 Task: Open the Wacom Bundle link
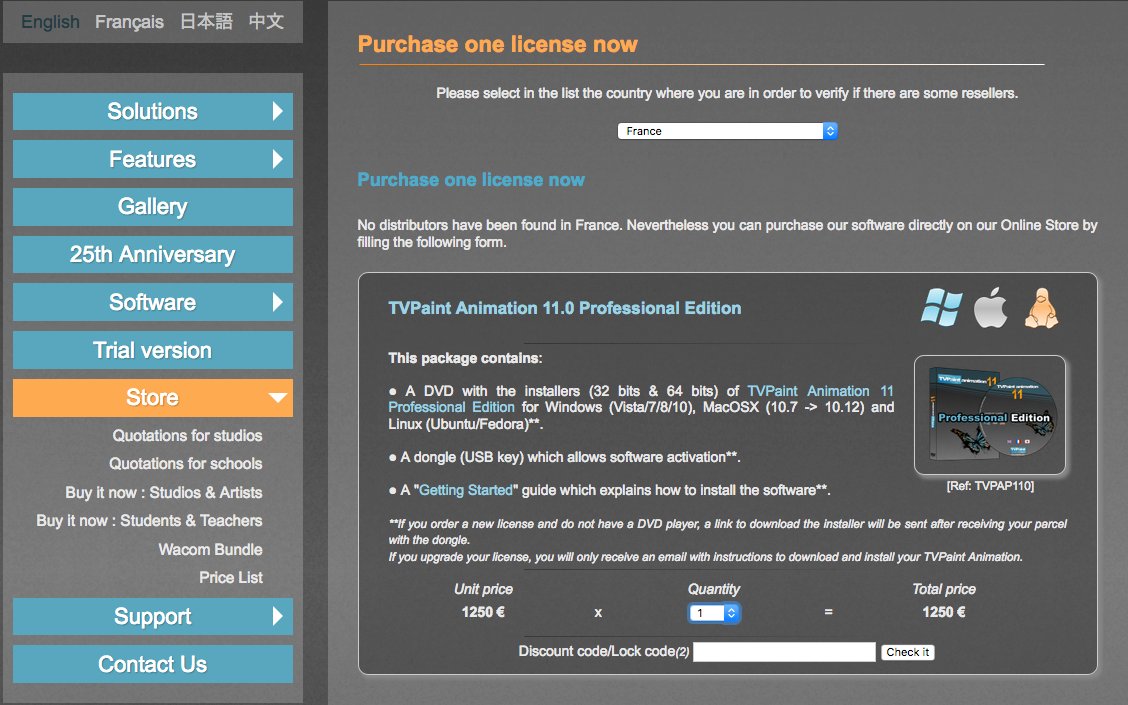pos(210,550)
